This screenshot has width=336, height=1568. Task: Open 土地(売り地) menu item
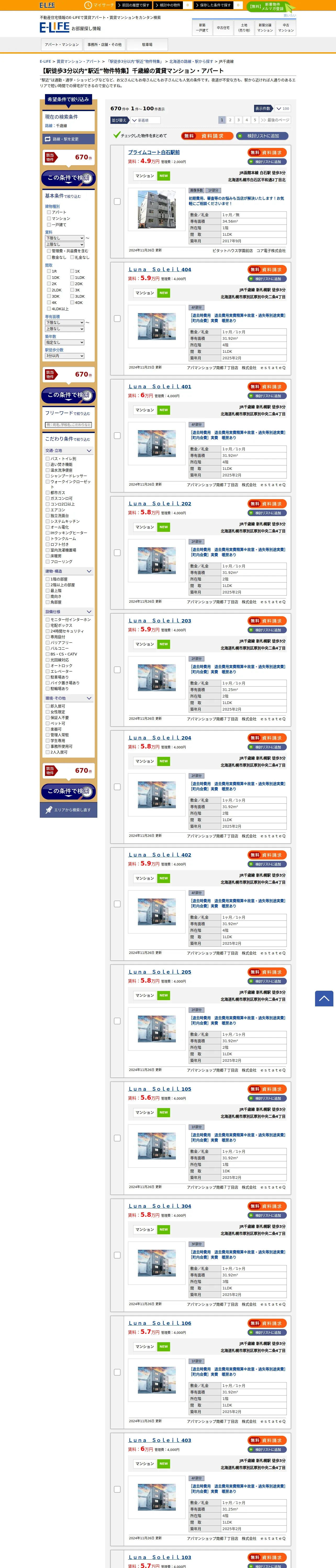coord(244,28)
